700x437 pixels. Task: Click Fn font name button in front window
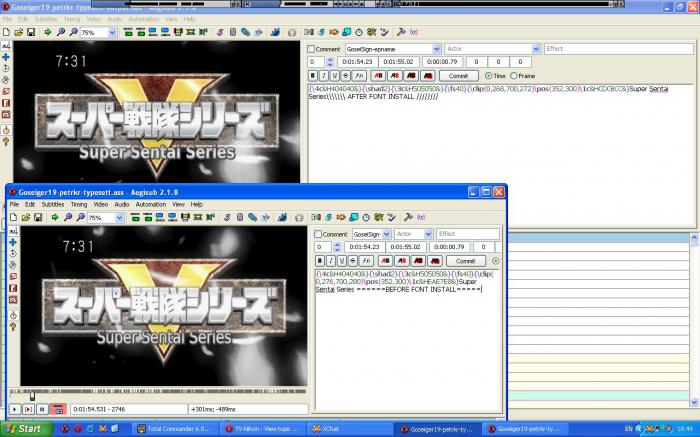coord(367,261)
